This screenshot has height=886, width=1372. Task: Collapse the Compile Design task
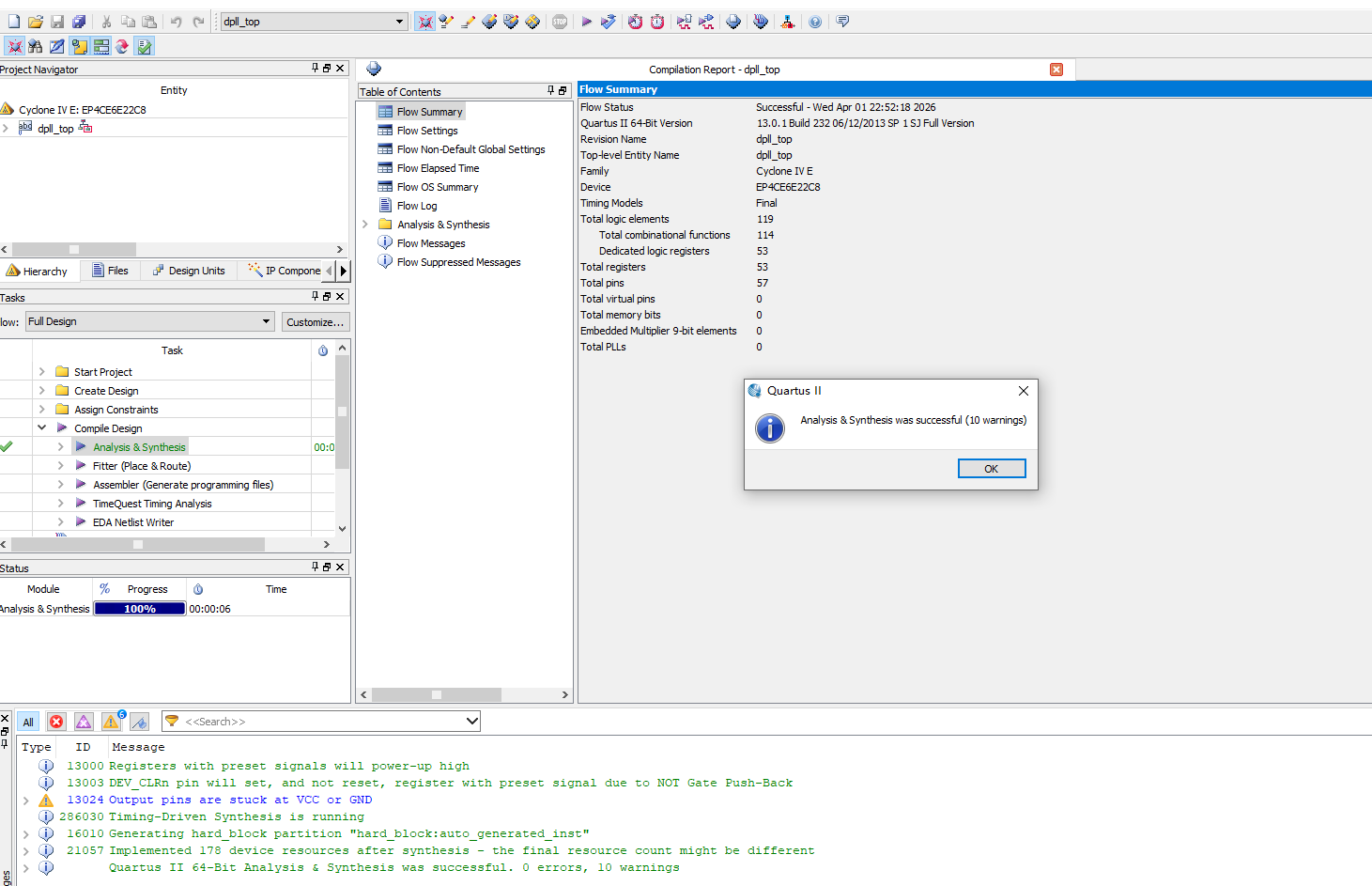41,427
